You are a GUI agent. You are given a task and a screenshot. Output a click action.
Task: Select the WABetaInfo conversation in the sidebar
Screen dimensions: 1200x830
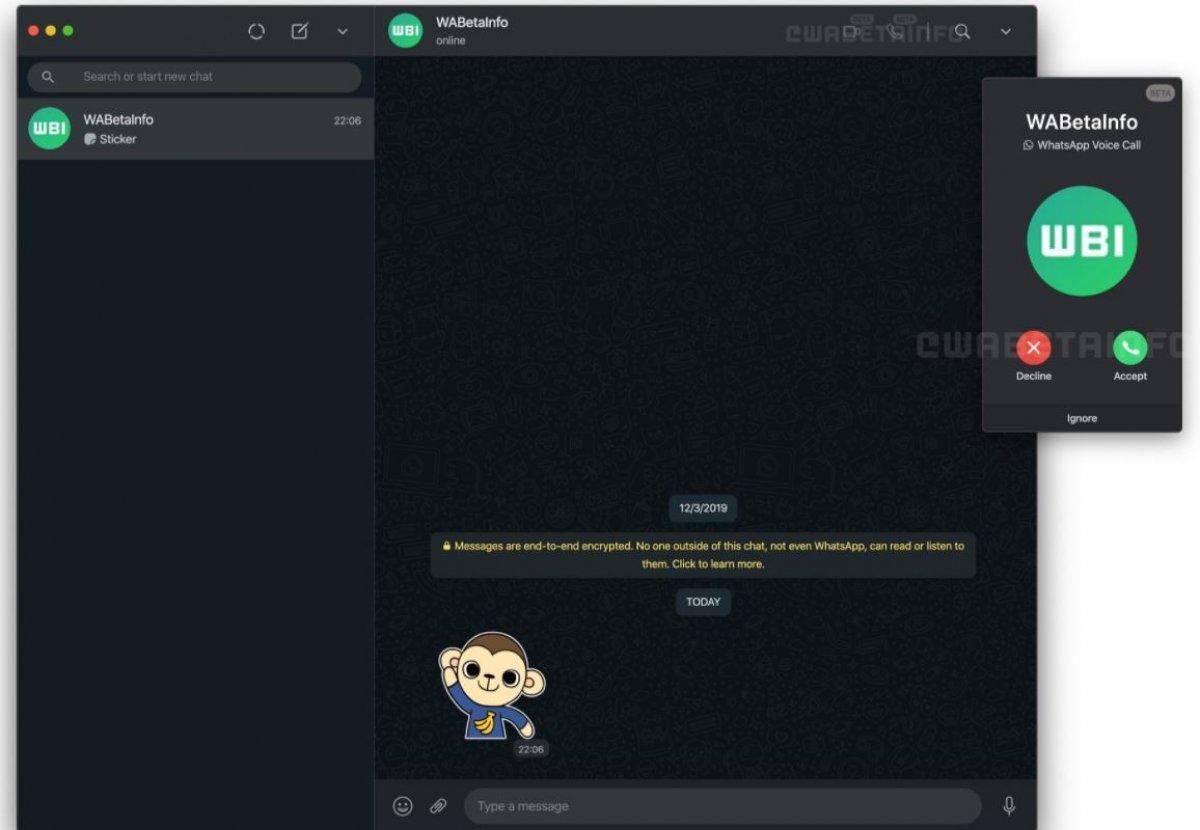(193, 128)
